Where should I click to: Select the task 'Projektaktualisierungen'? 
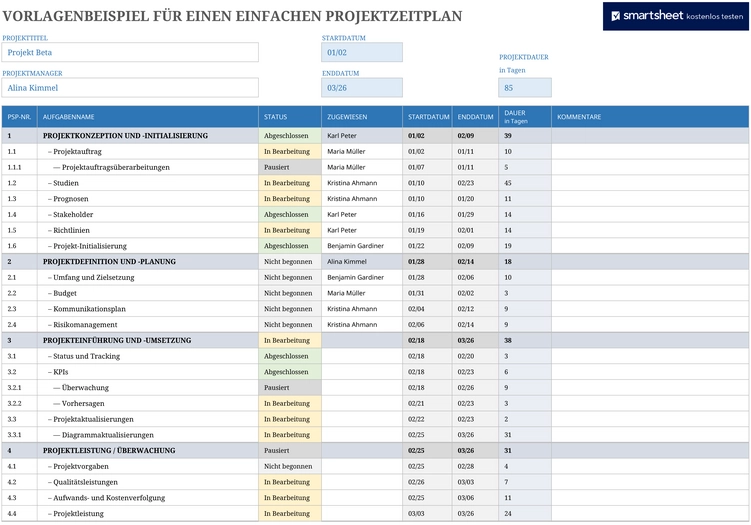(91, 419)
